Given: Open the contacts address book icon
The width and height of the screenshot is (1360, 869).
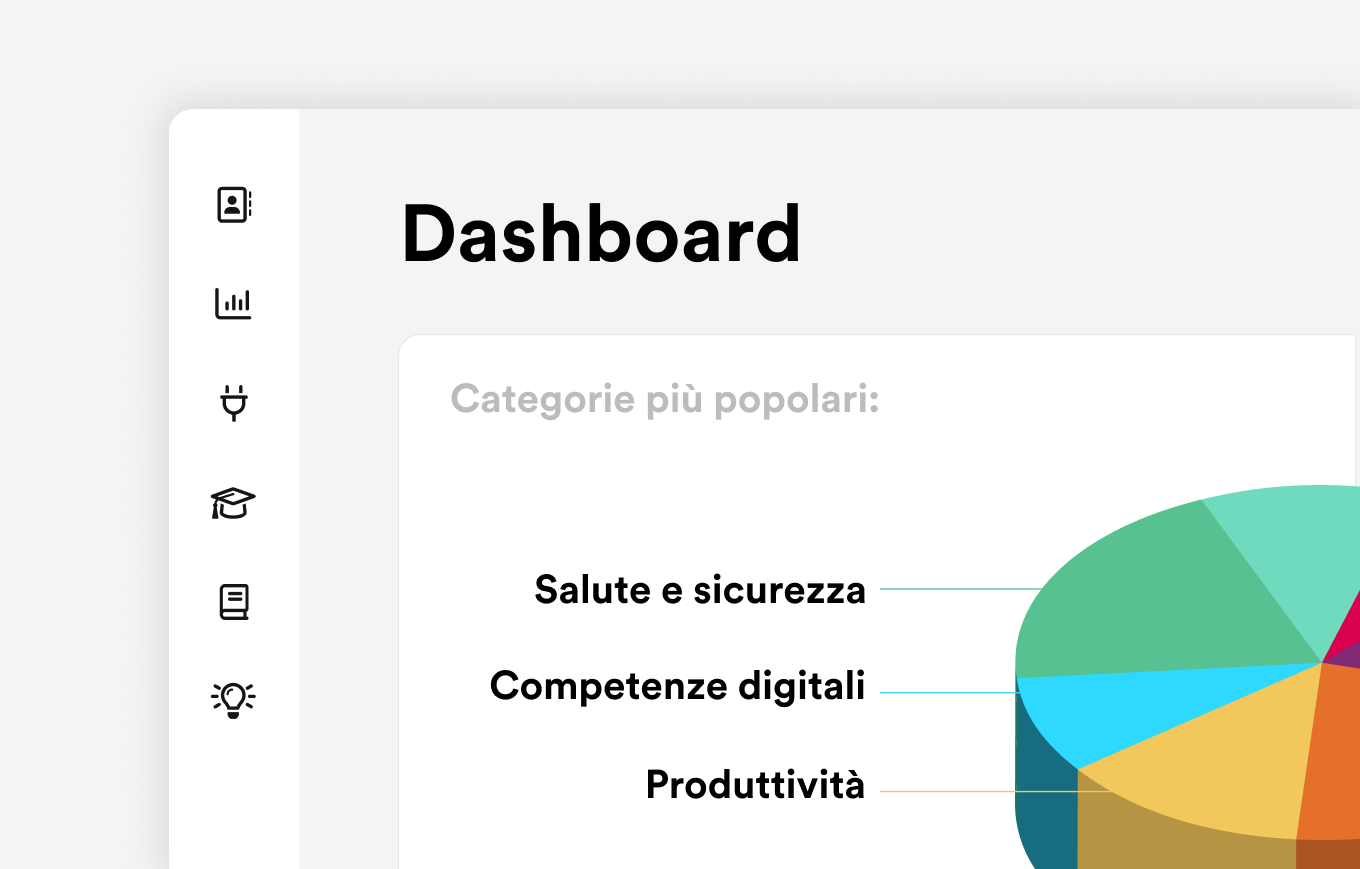Looking at the screenshot, I should click(x=234, y=204).
